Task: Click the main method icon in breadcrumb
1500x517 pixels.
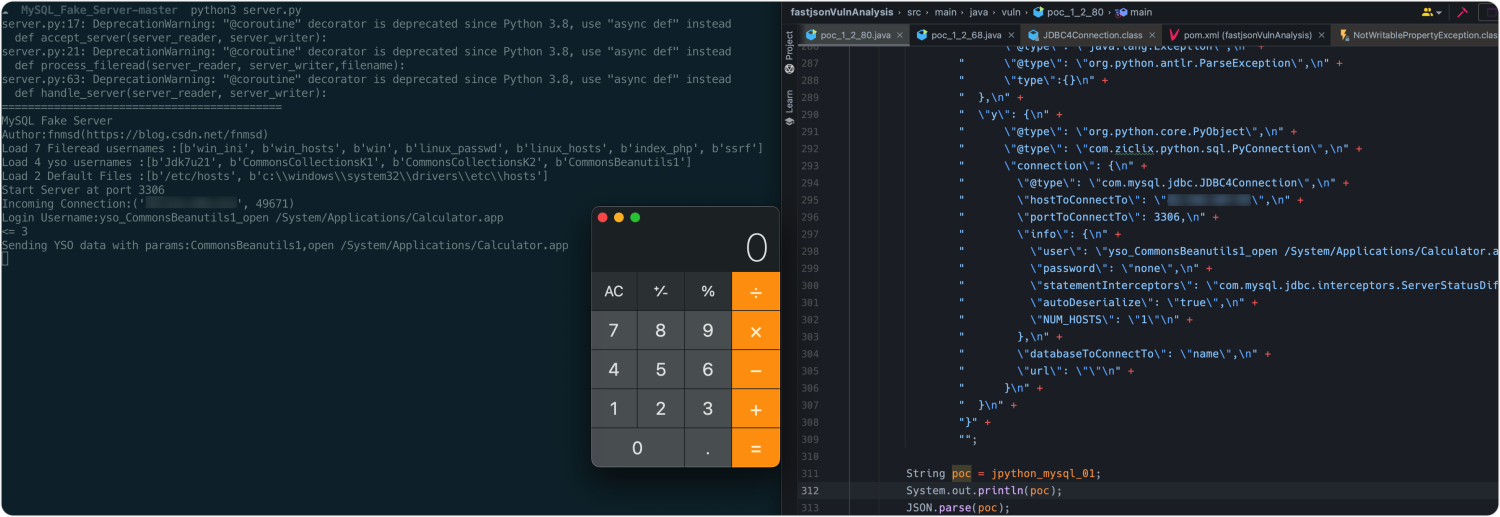Action: tap(1121, 12)
